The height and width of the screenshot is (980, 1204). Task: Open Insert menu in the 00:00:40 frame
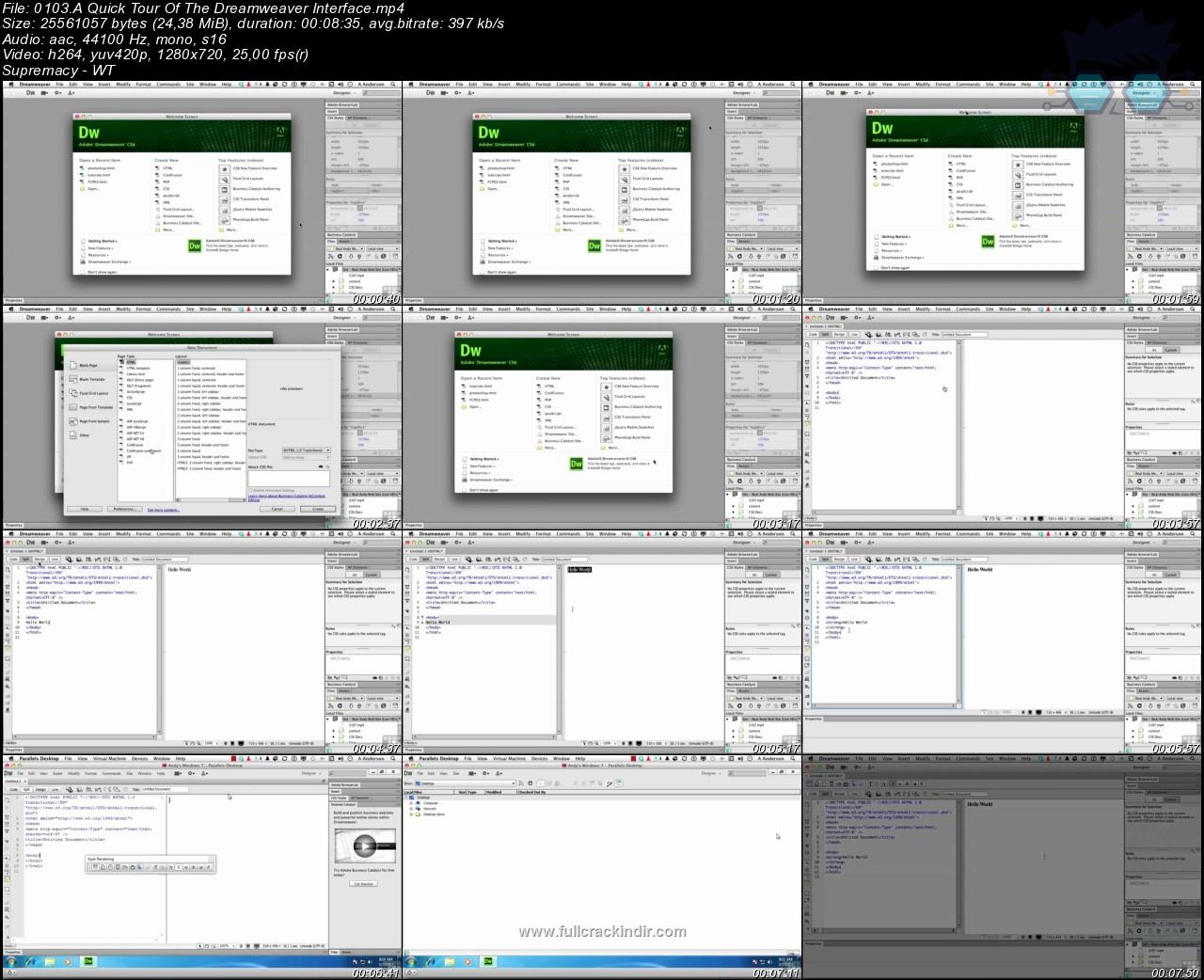[104, 85]
